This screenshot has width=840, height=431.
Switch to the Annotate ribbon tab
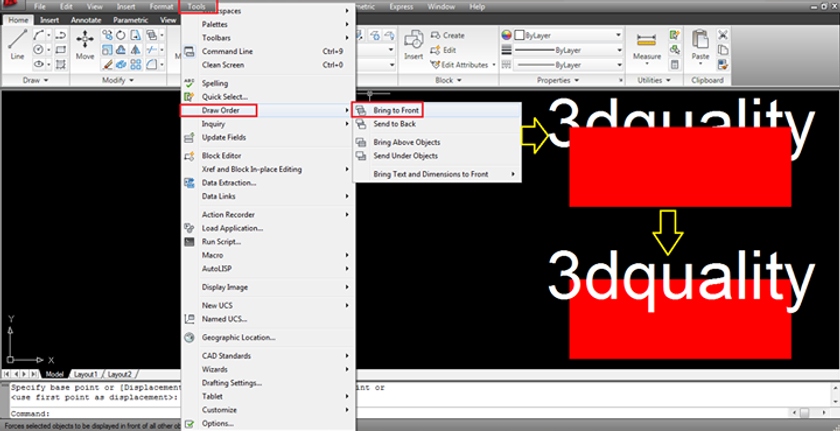(x=86, y=20)
